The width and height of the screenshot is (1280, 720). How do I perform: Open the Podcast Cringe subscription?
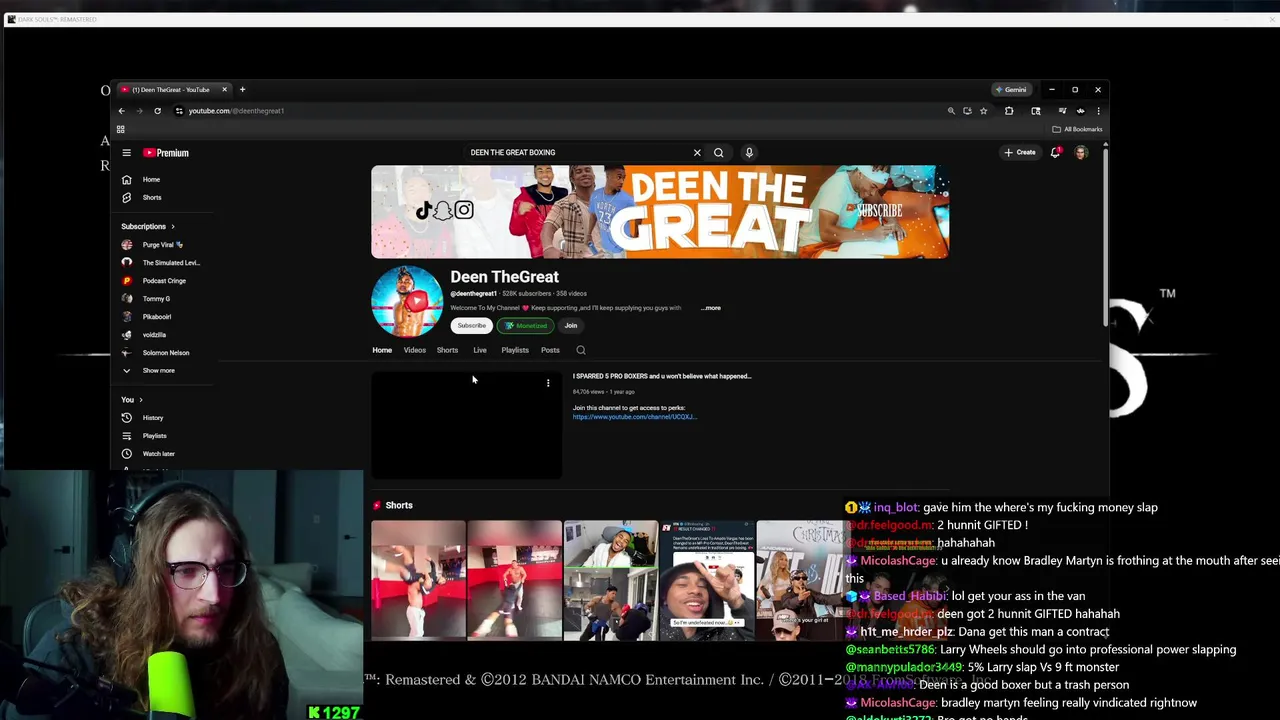point(164,281)
